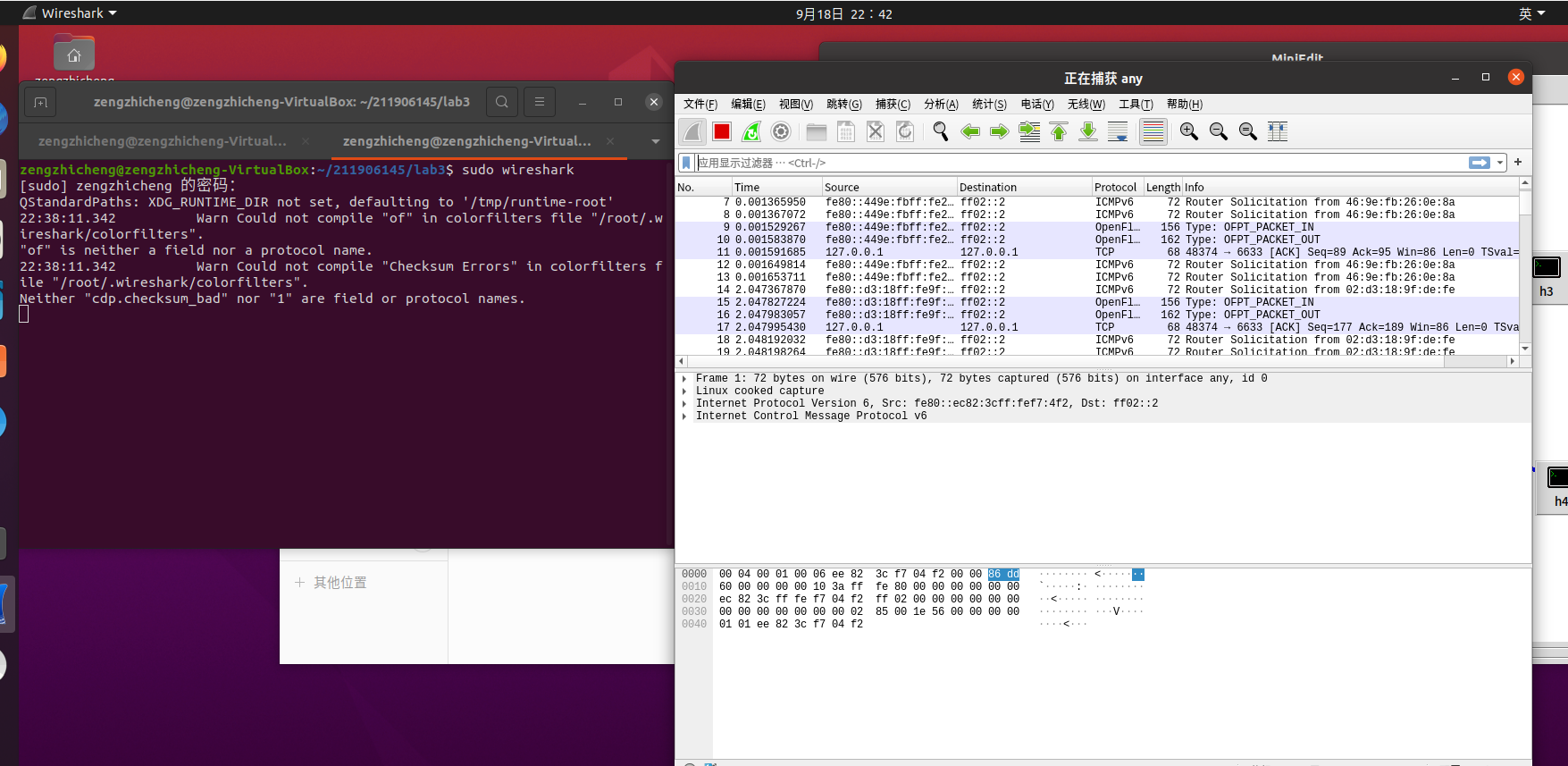Open the 工具(T) menu
1568x766 pixels.
(1136, 105)
